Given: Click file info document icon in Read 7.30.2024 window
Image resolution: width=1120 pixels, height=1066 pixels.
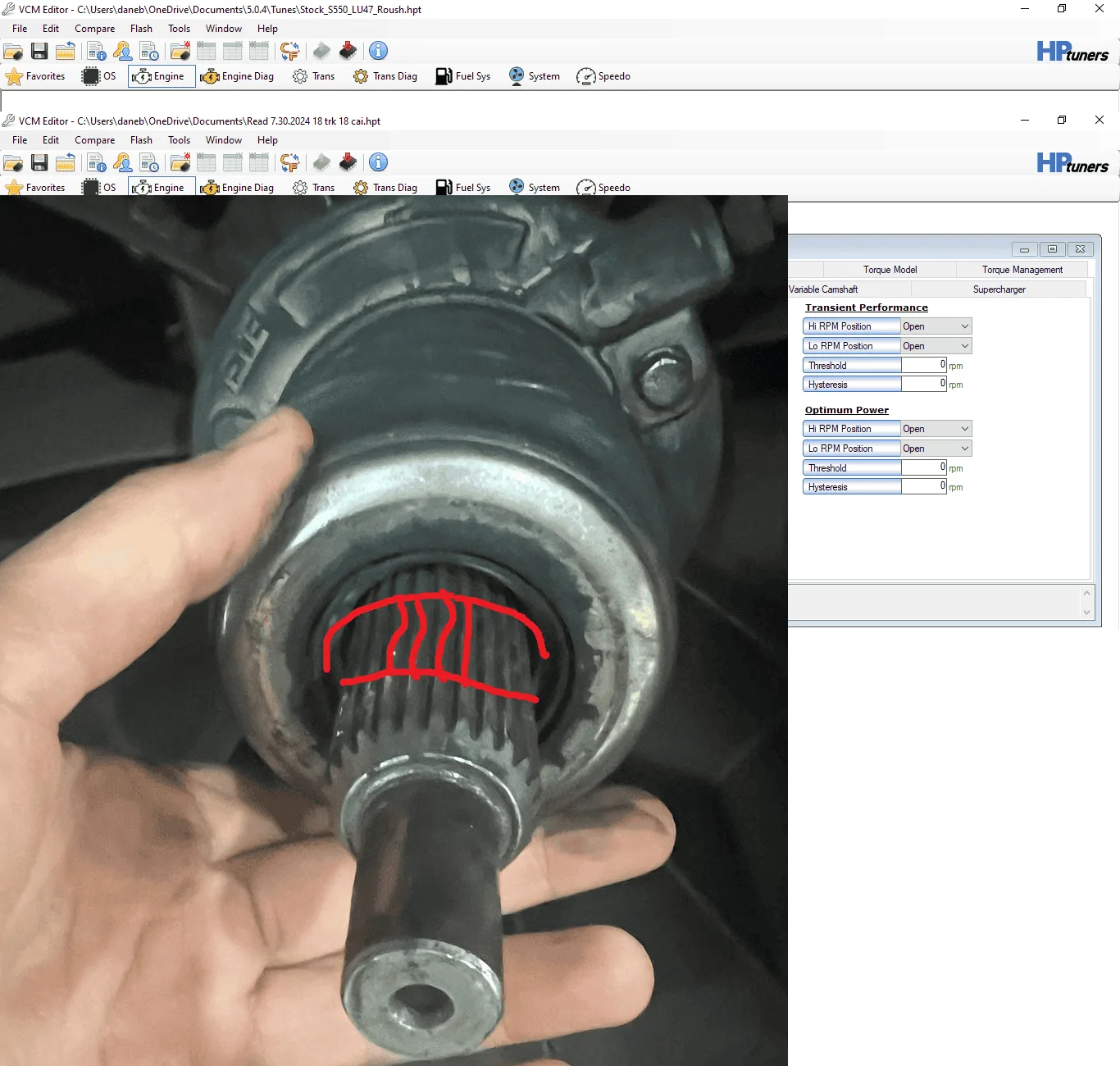Looking at the screenshot, I should 97,162.
